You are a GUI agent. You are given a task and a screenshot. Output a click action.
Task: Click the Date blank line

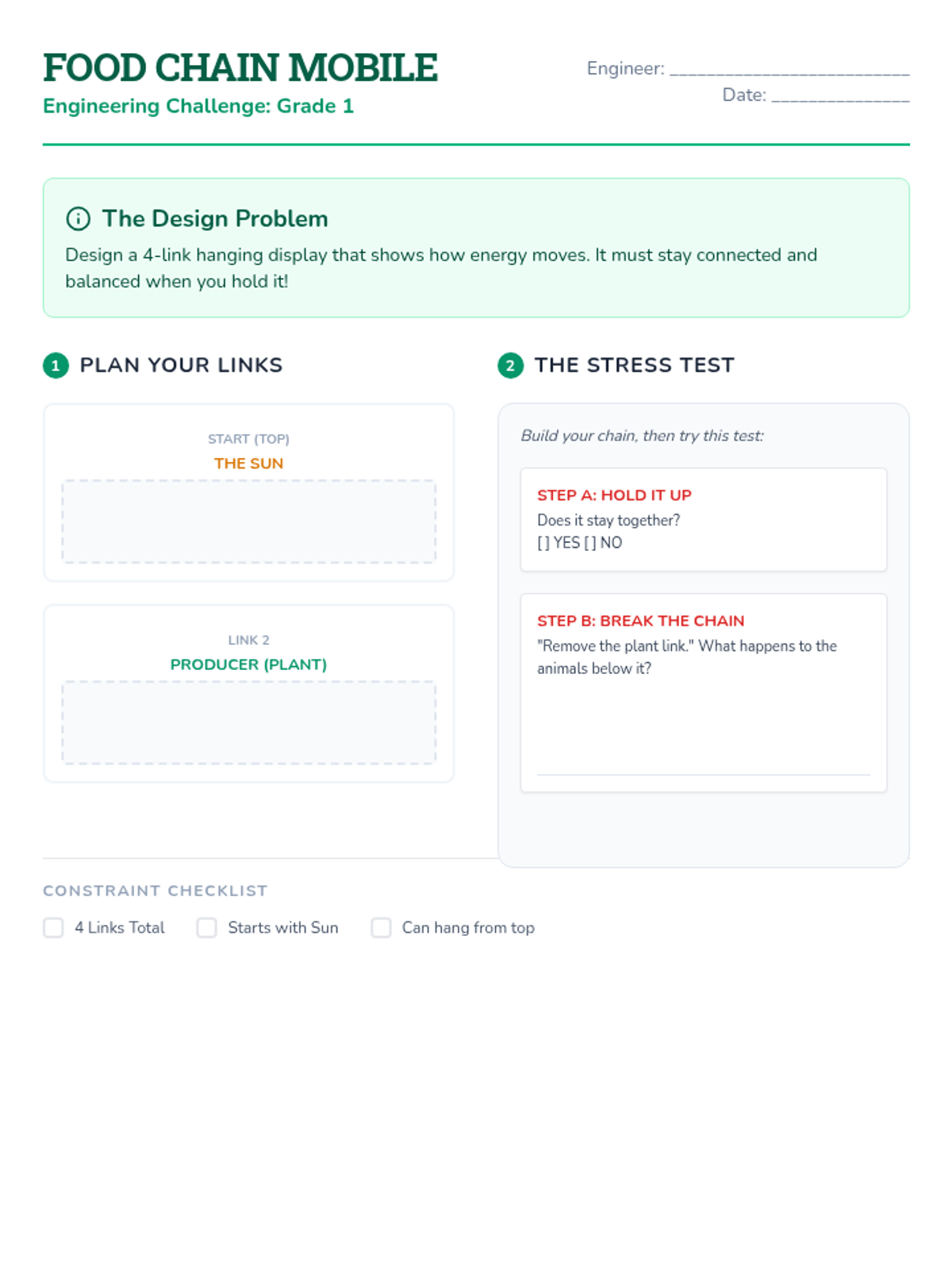tap(840, 96)
